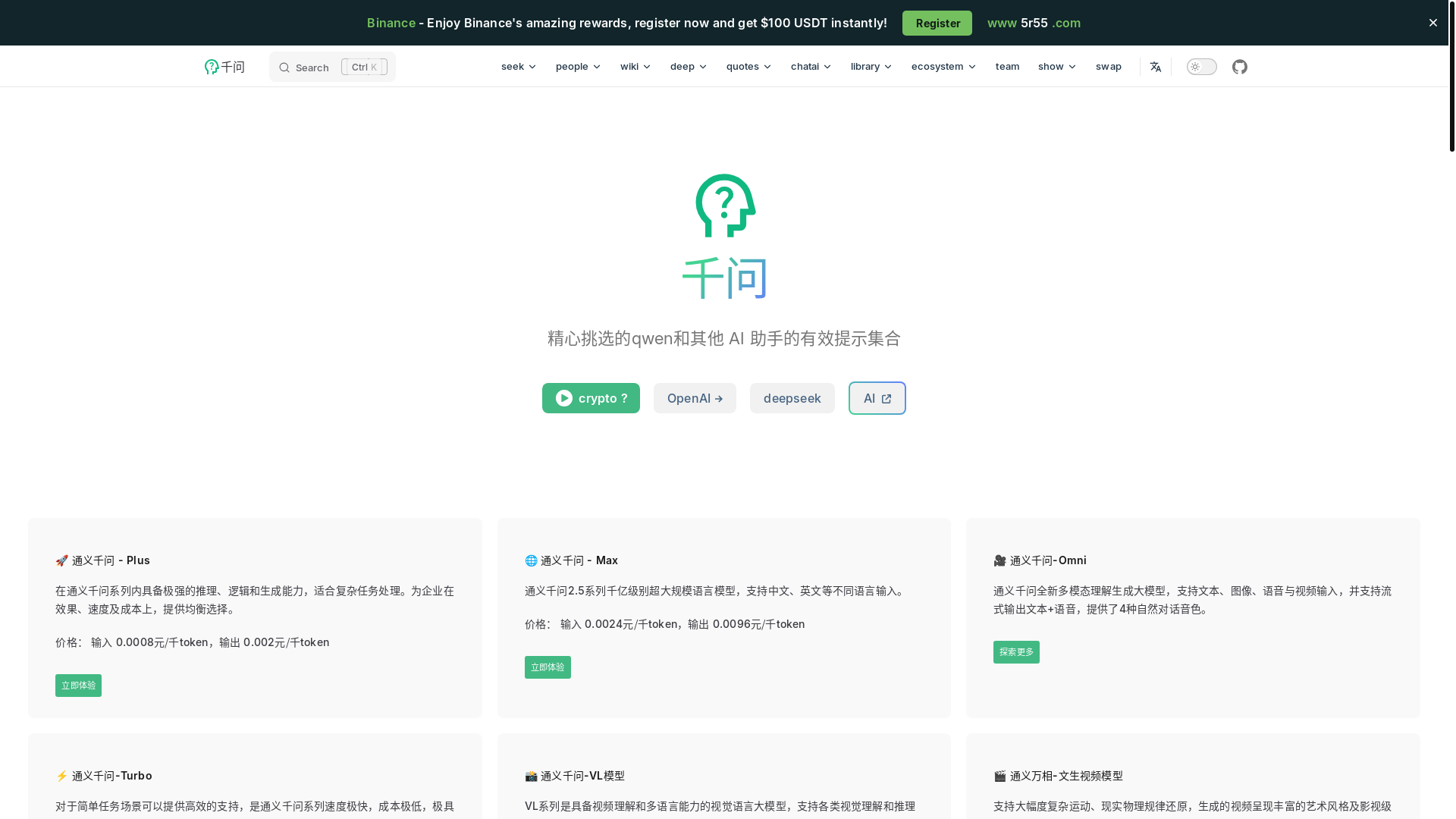
Task: Open the team nav link
Action: point(1007,67)
